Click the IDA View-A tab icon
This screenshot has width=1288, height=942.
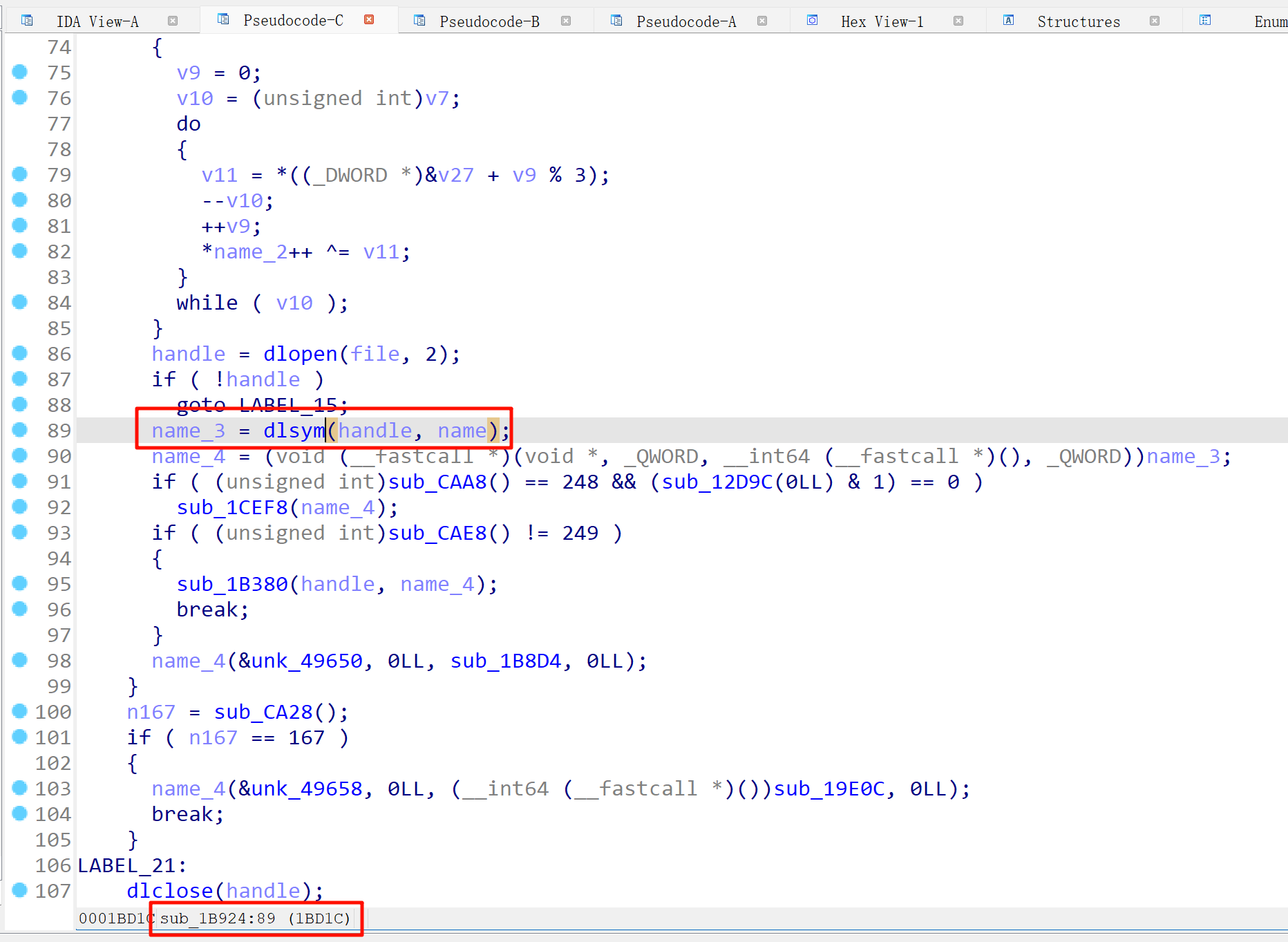pyautogui.click(x=27, y=21)
